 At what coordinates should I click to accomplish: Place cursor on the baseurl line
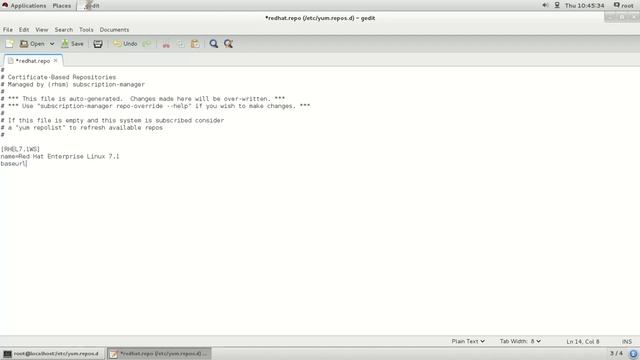(13, 164)
